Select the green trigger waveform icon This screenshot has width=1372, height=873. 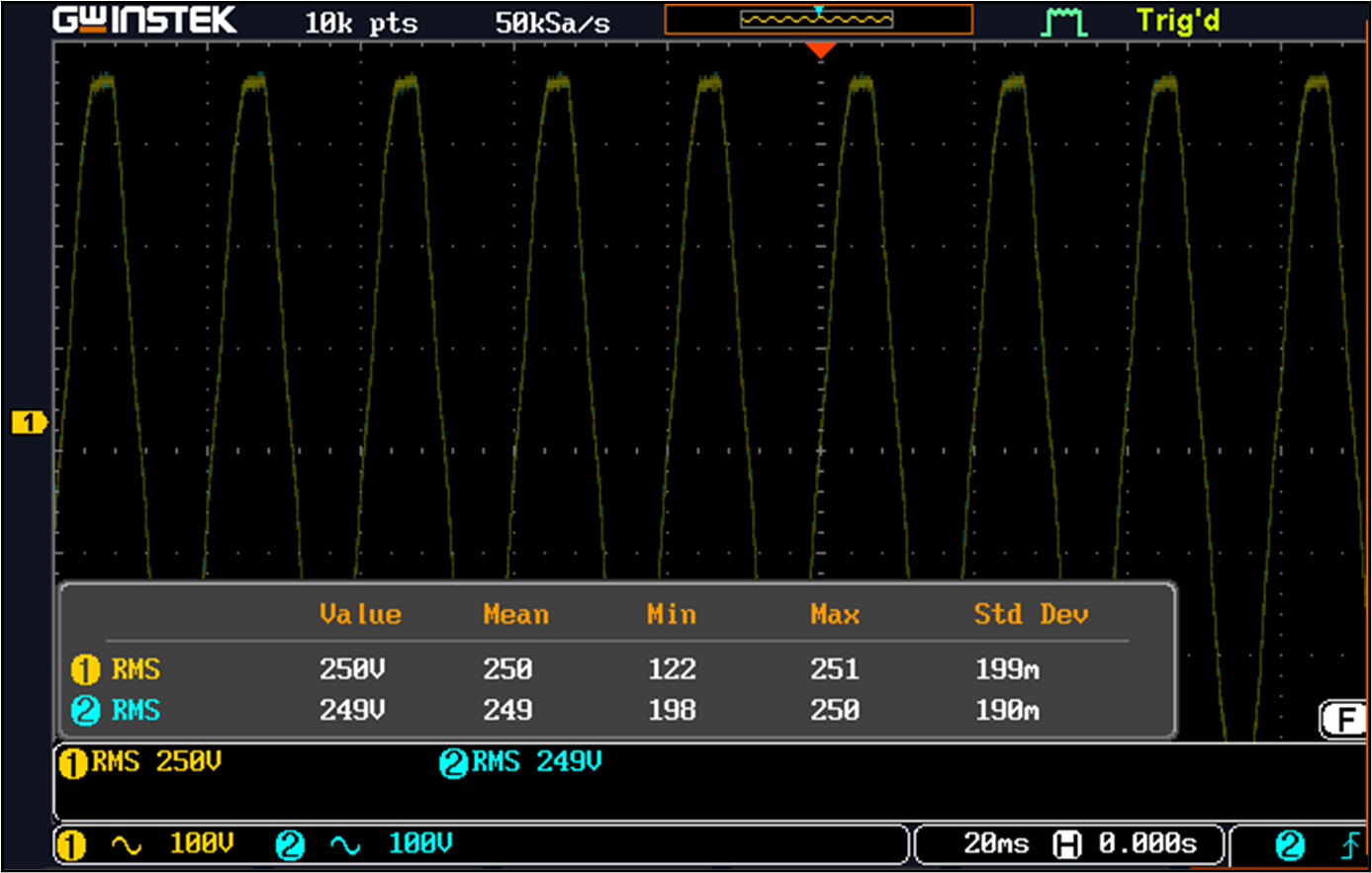[x=1063, y=22]
